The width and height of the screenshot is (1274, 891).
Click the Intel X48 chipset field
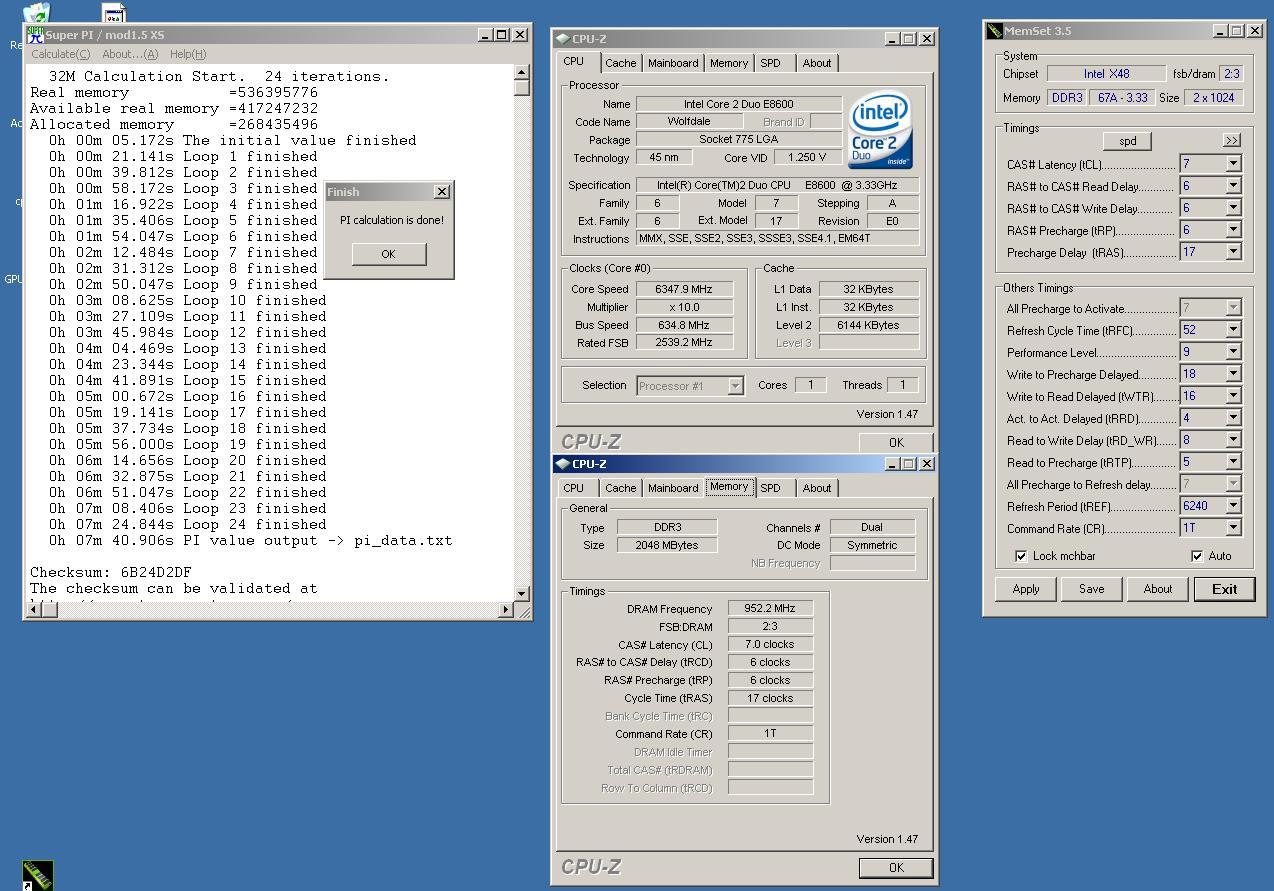(1106, 74)
